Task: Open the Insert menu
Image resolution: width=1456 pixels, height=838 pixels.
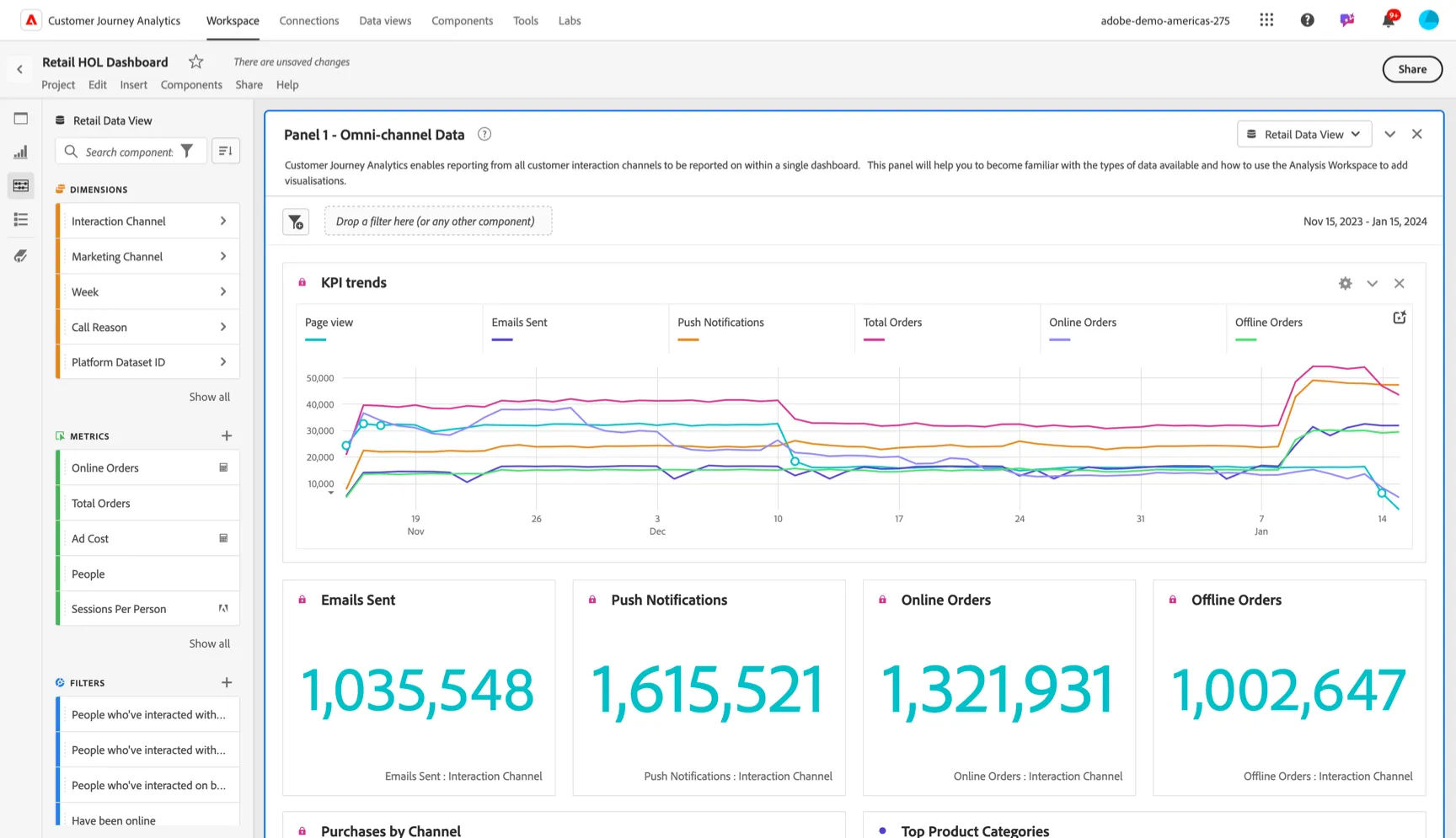Action: [133, 85]
